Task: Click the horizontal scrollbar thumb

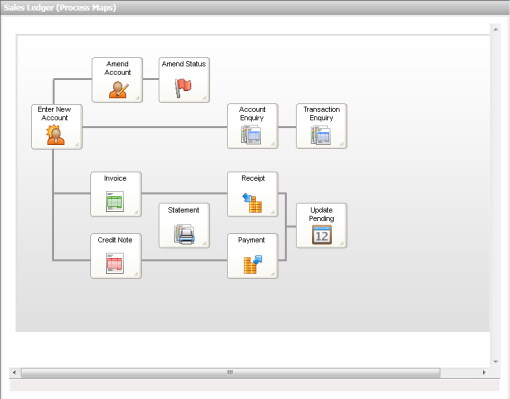Action: [x=230, y=372]
